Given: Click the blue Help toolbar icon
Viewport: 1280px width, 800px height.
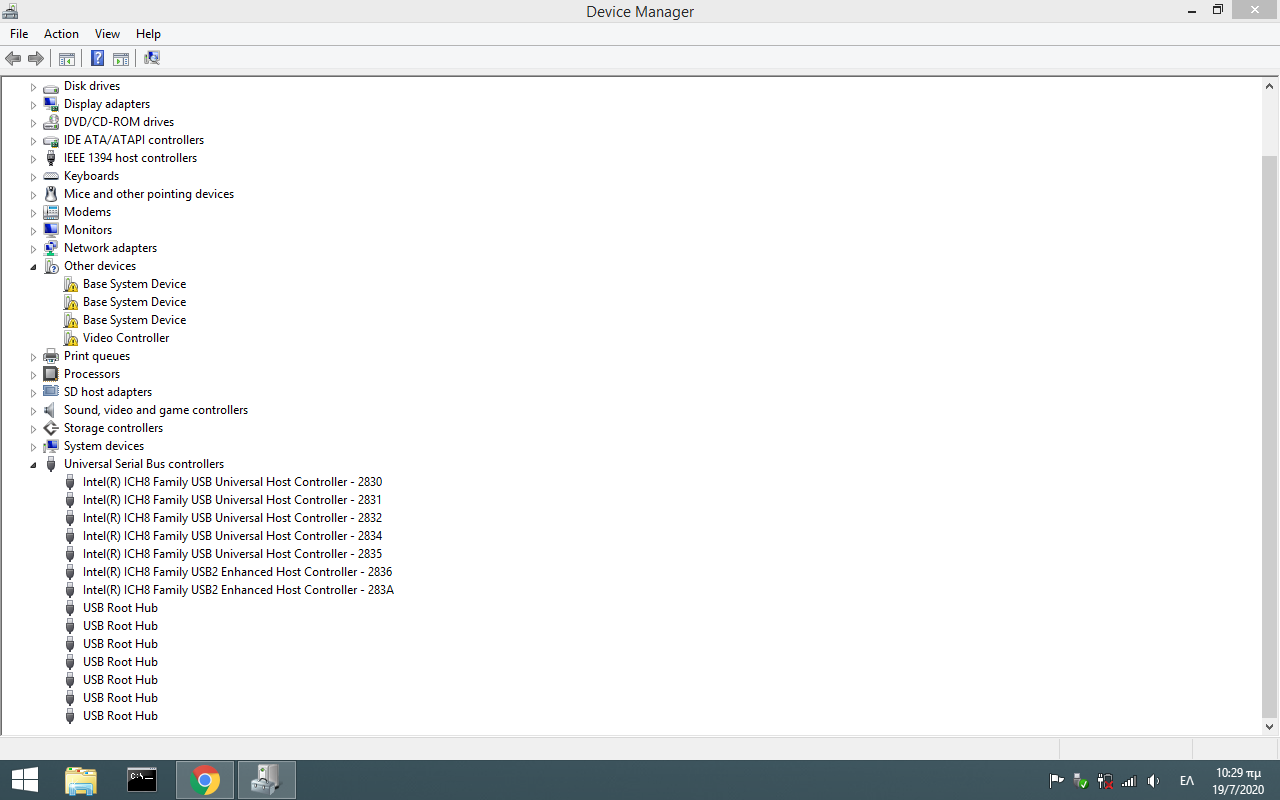Looking at the screenshot, I should tap(98, 58).
